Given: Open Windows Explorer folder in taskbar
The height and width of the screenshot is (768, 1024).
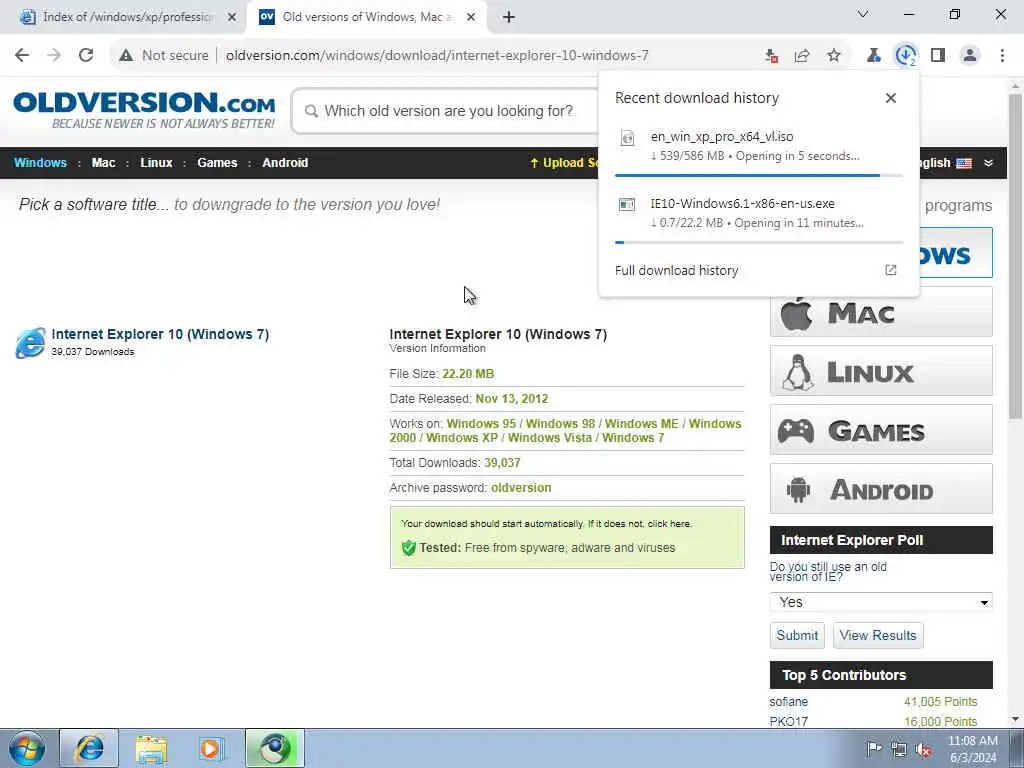Looking at the screenshot, I should pyautogui.click(x=151, y=748).
